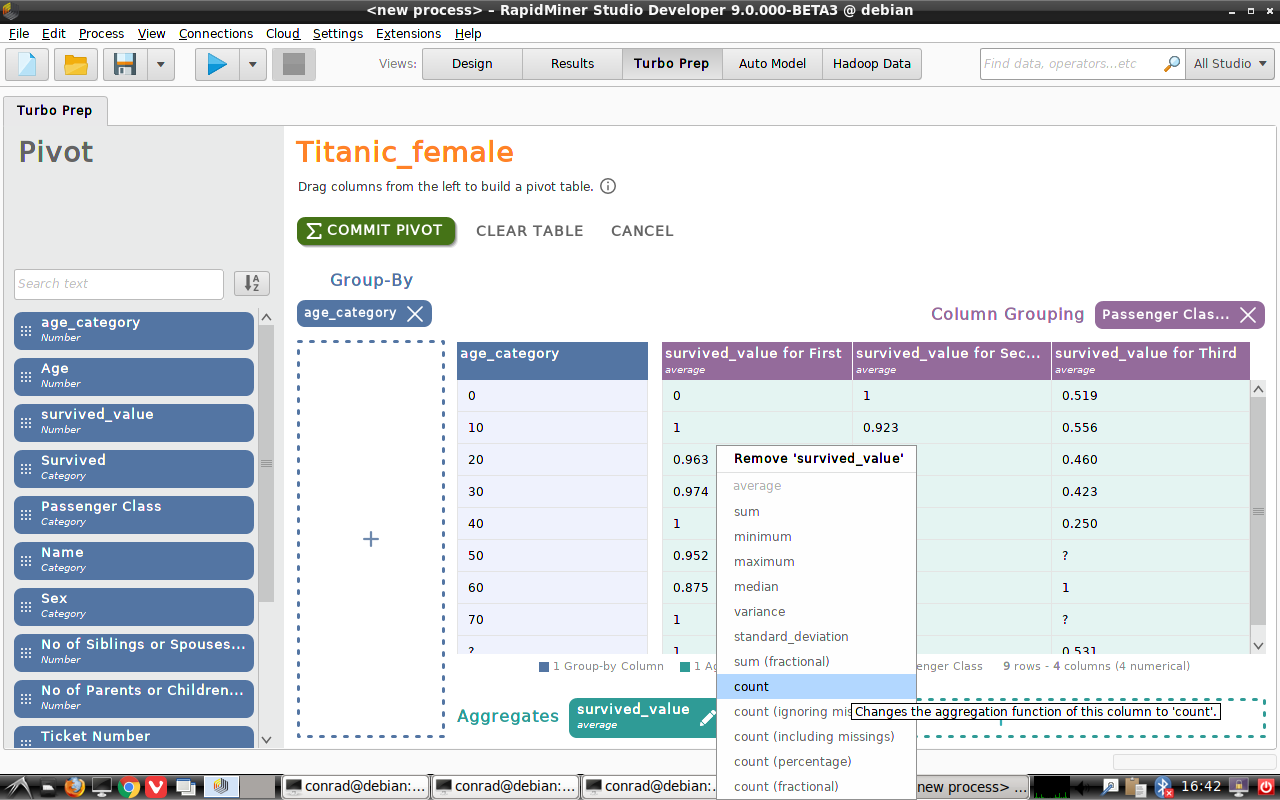The width and height of the screenshot is (1280, 800).
Task: Sort the column list using the sort icon
Action: tap(251, 284)
